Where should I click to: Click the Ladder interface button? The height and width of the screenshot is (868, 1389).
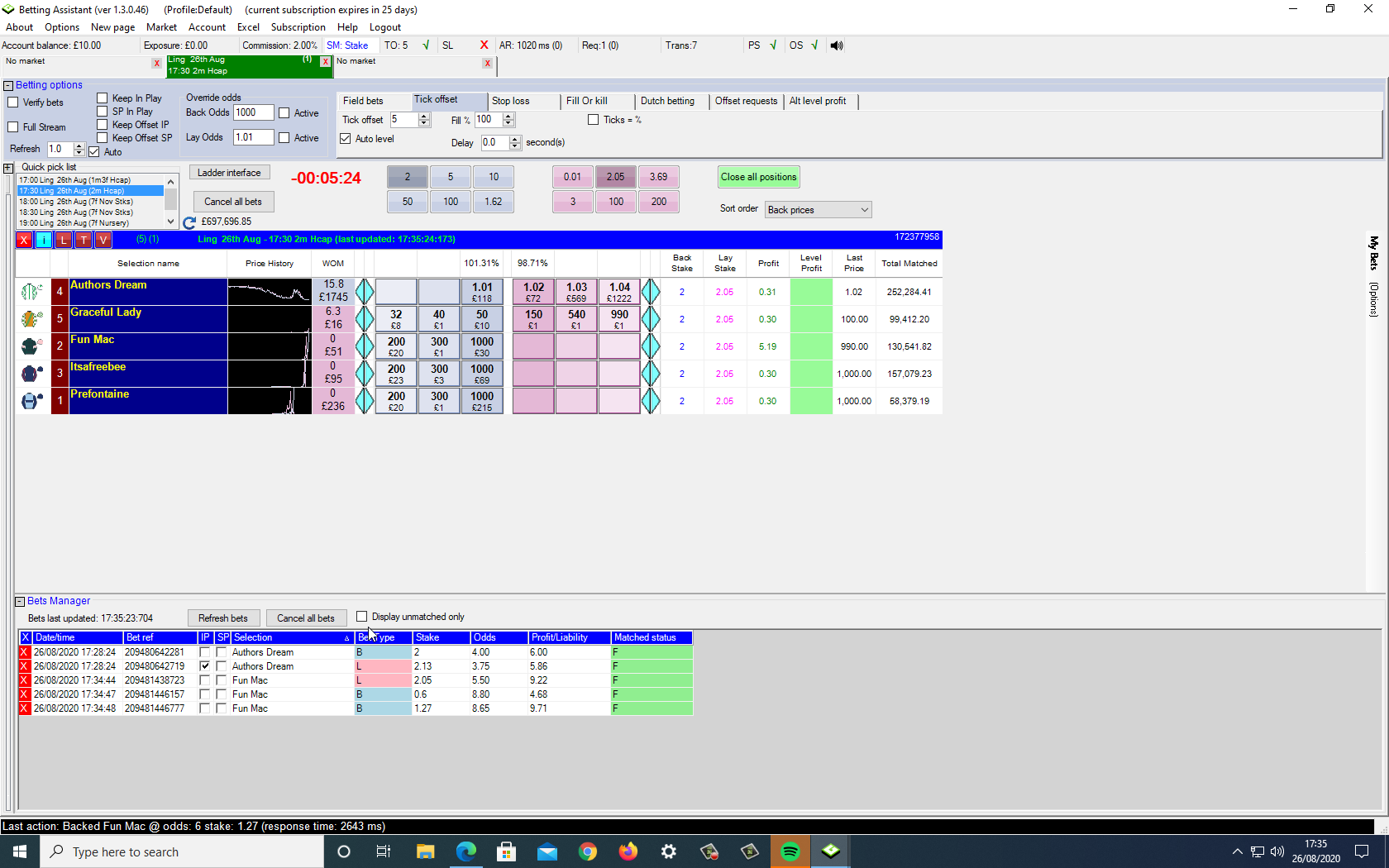[229, 173]
